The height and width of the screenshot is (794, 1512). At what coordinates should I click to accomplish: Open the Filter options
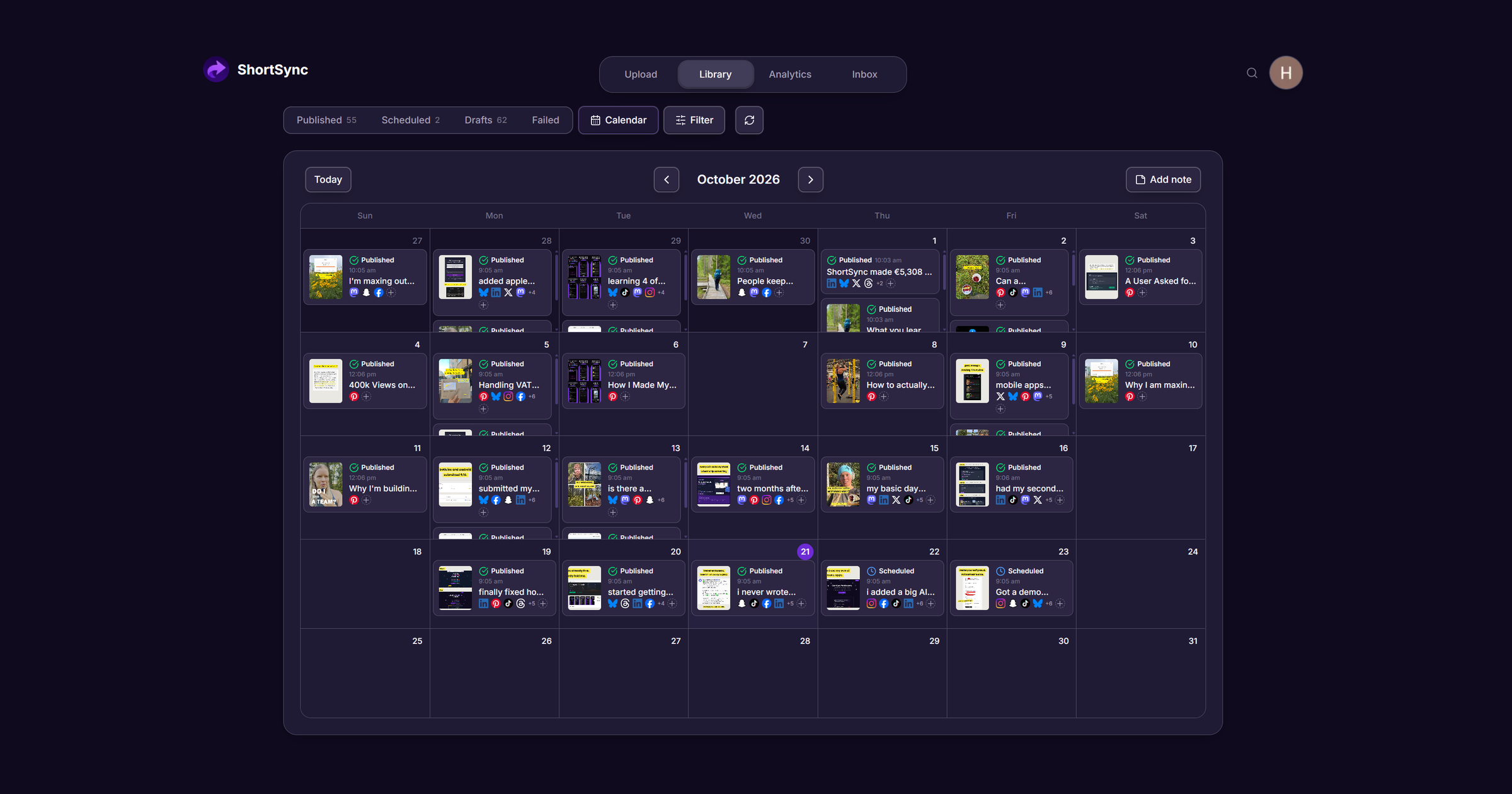click(694, 120)
